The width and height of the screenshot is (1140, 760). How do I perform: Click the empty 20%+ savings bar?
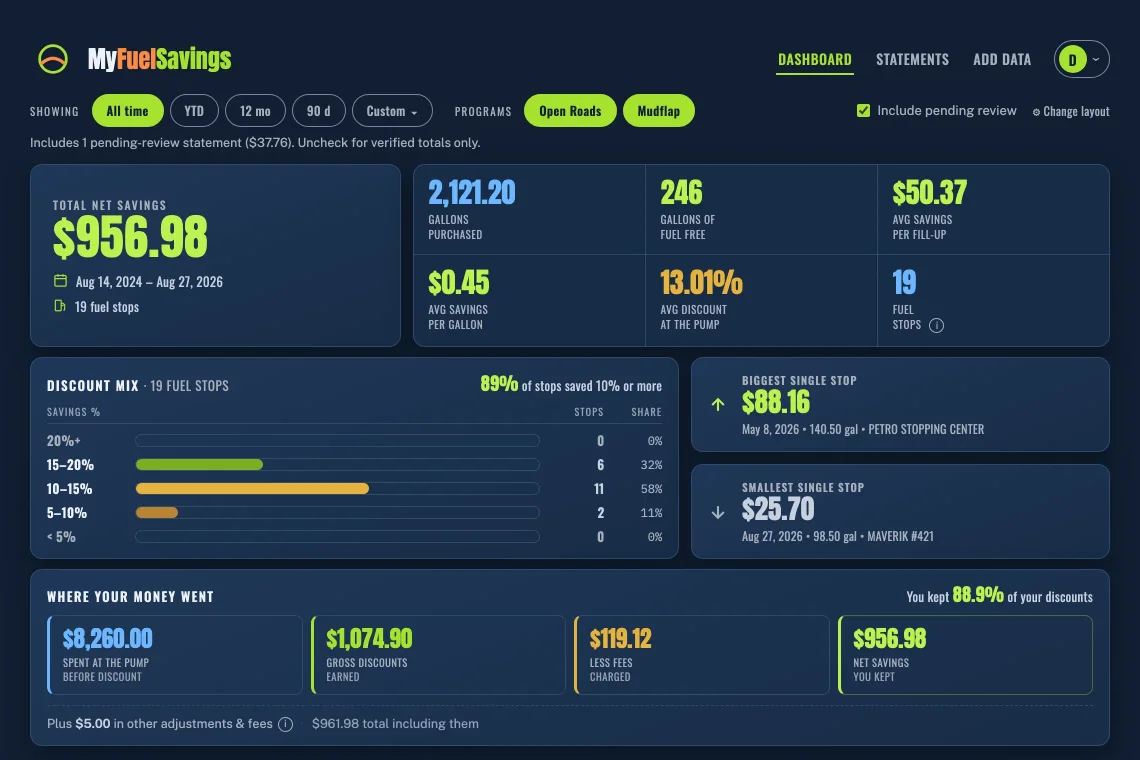(x=337, y=441)
